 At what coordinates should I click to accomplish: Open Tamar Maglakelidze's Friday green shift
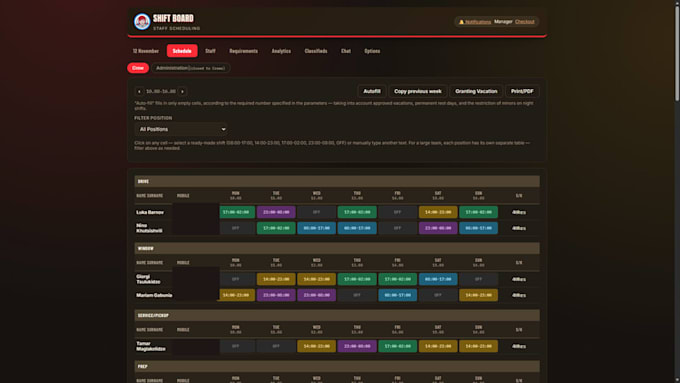(397, 347)
